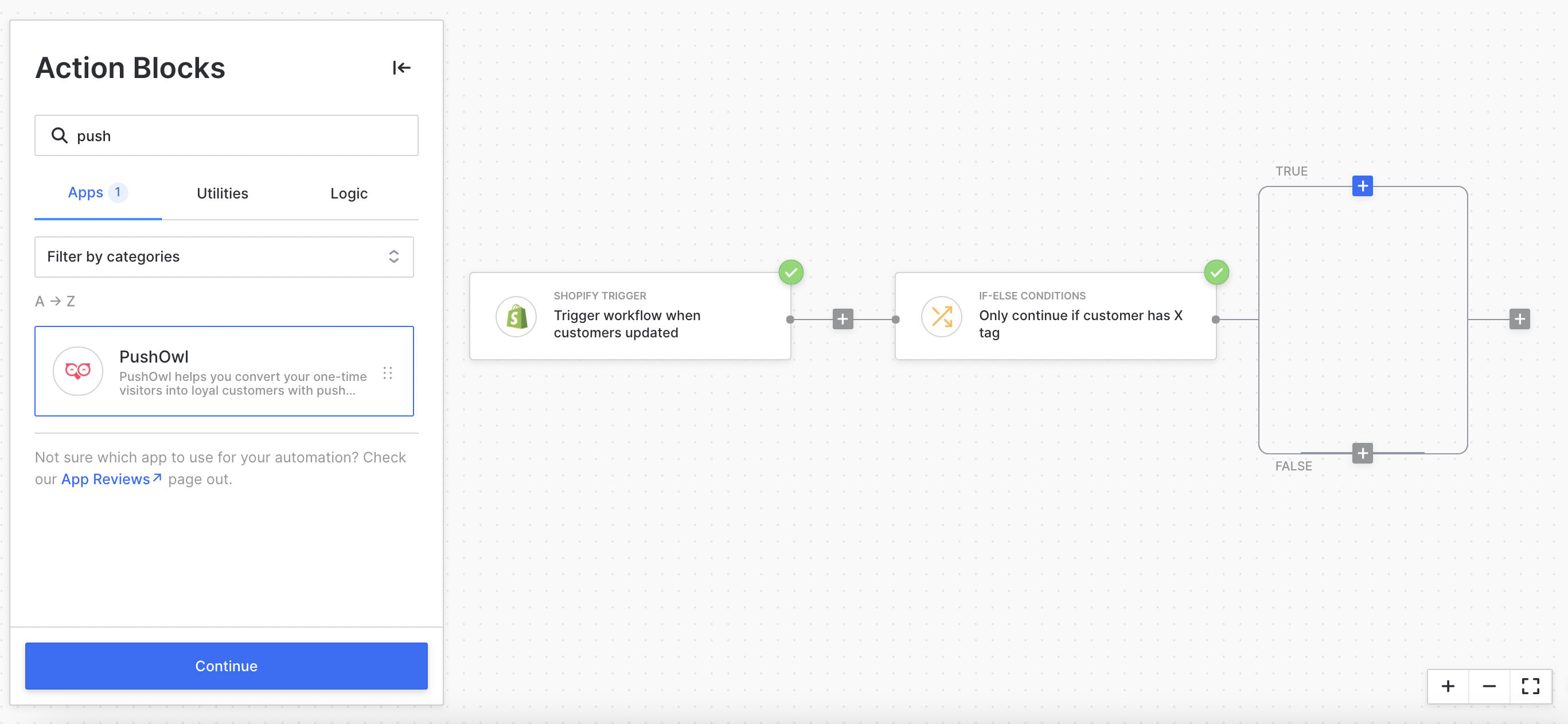Add block after the if-else branches
1568x724 pixels.
pyautogui.click(x=1519, y=319)
